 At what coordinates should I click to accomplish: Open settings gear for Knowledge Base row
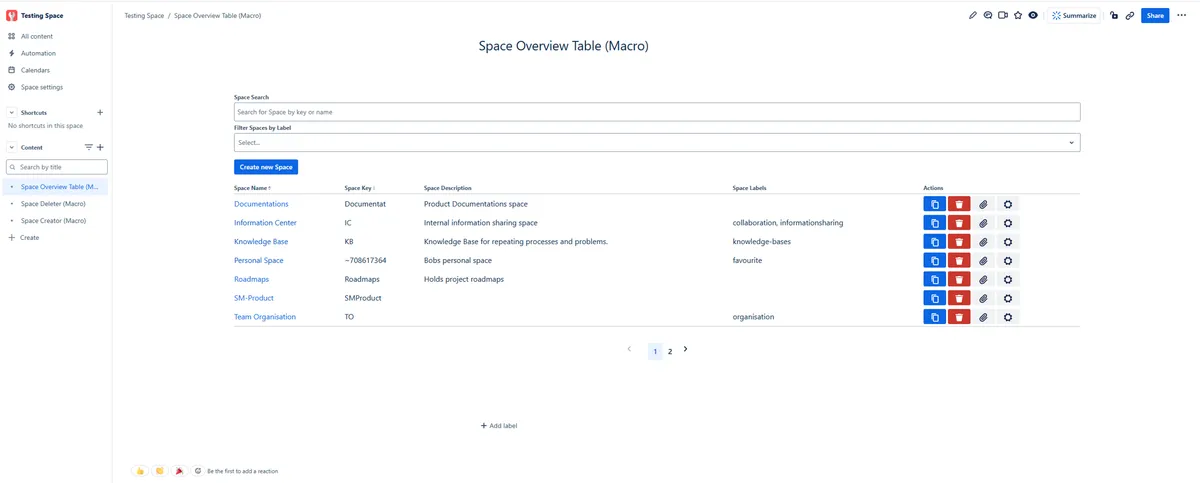1008,242
